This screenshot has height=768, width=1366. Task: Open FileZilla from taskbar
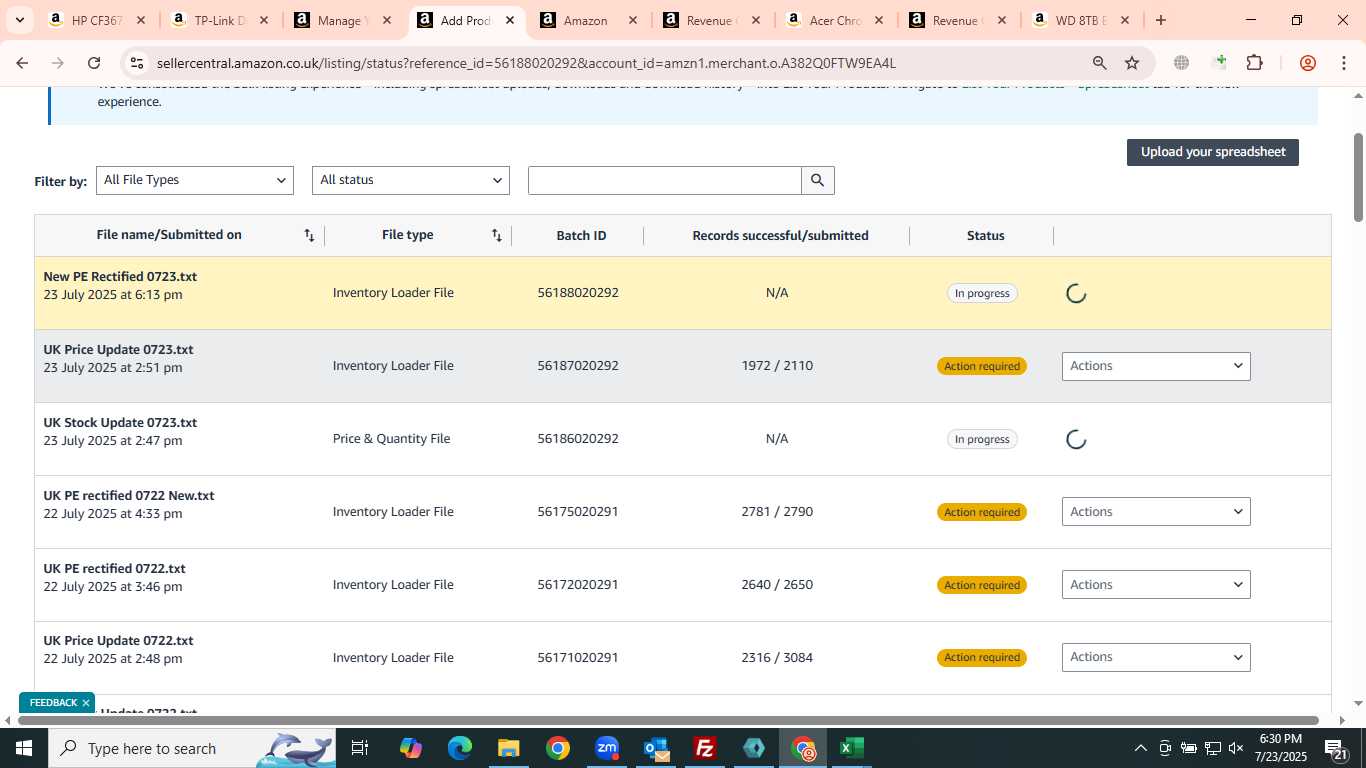pyautogui.click(x=705, y=748)
